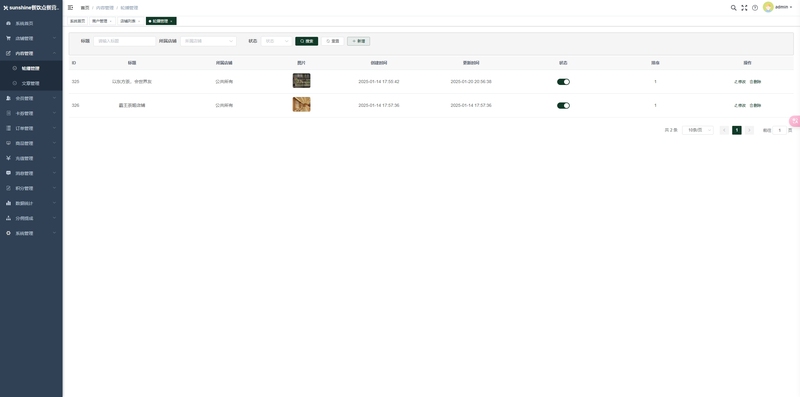Screen dimensions: 800x397
Task: Click the yen symbol sidebar icon
Action: tap(8, 158)
